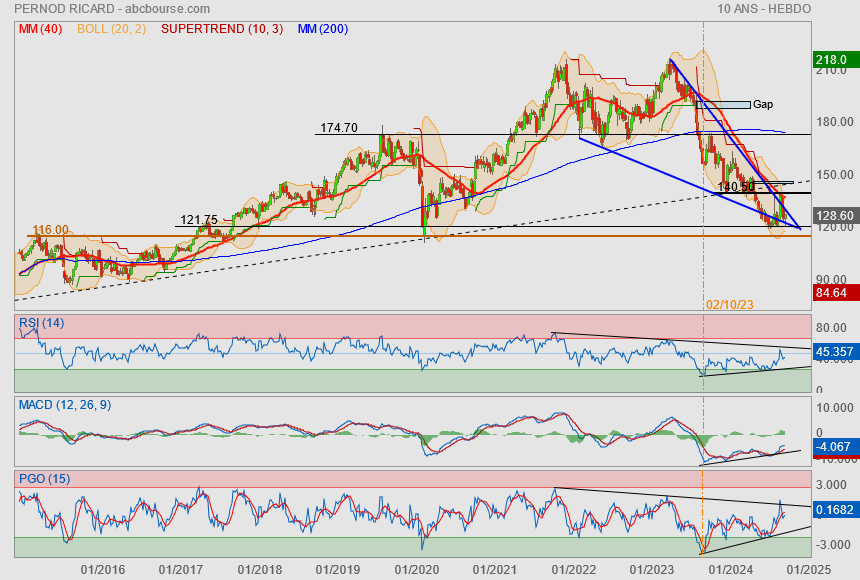This screenshot has height=580, width=860.
Task: Click the MACD value tag -4.067
Action: point(837,447)
